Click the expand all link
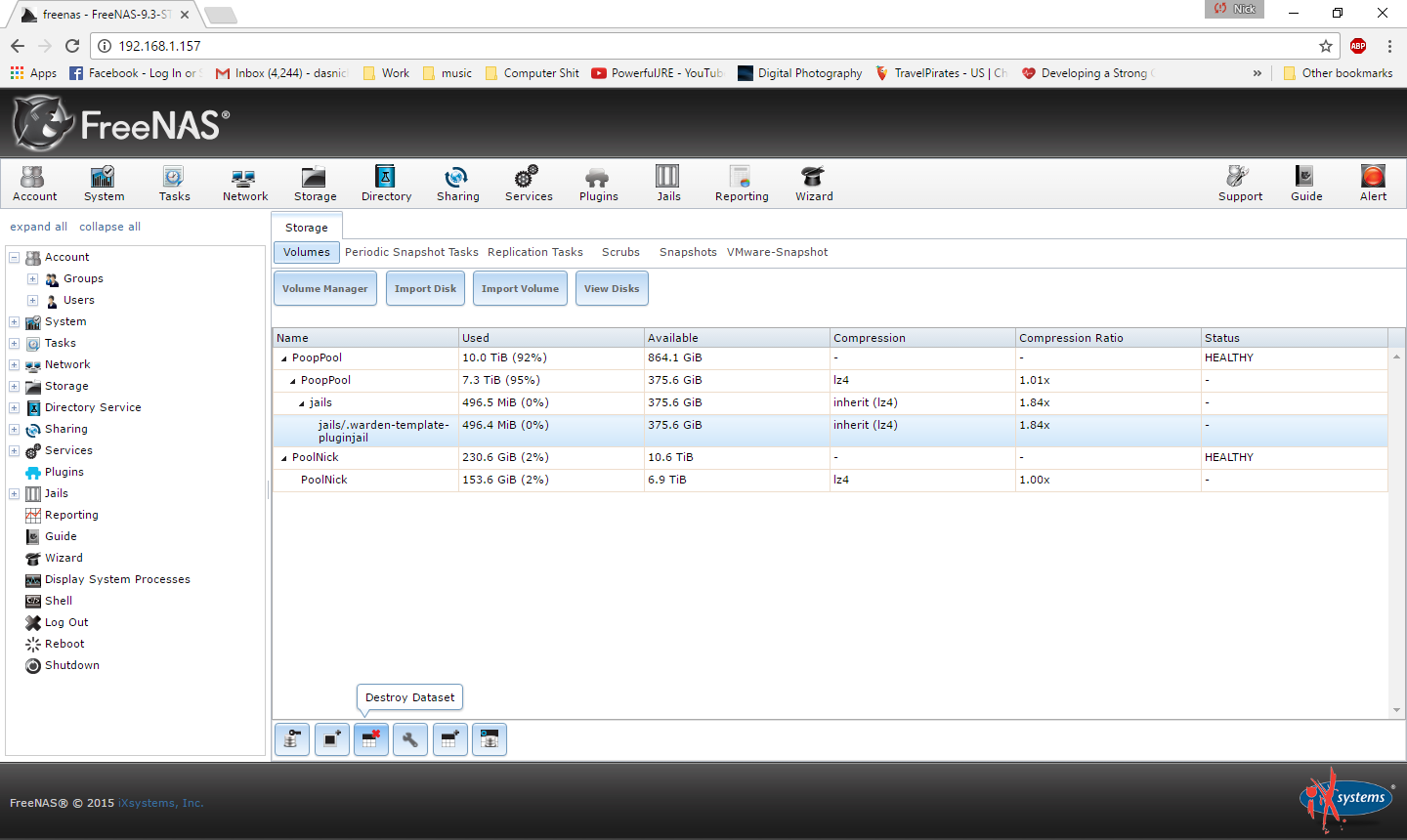 (39, 227)
